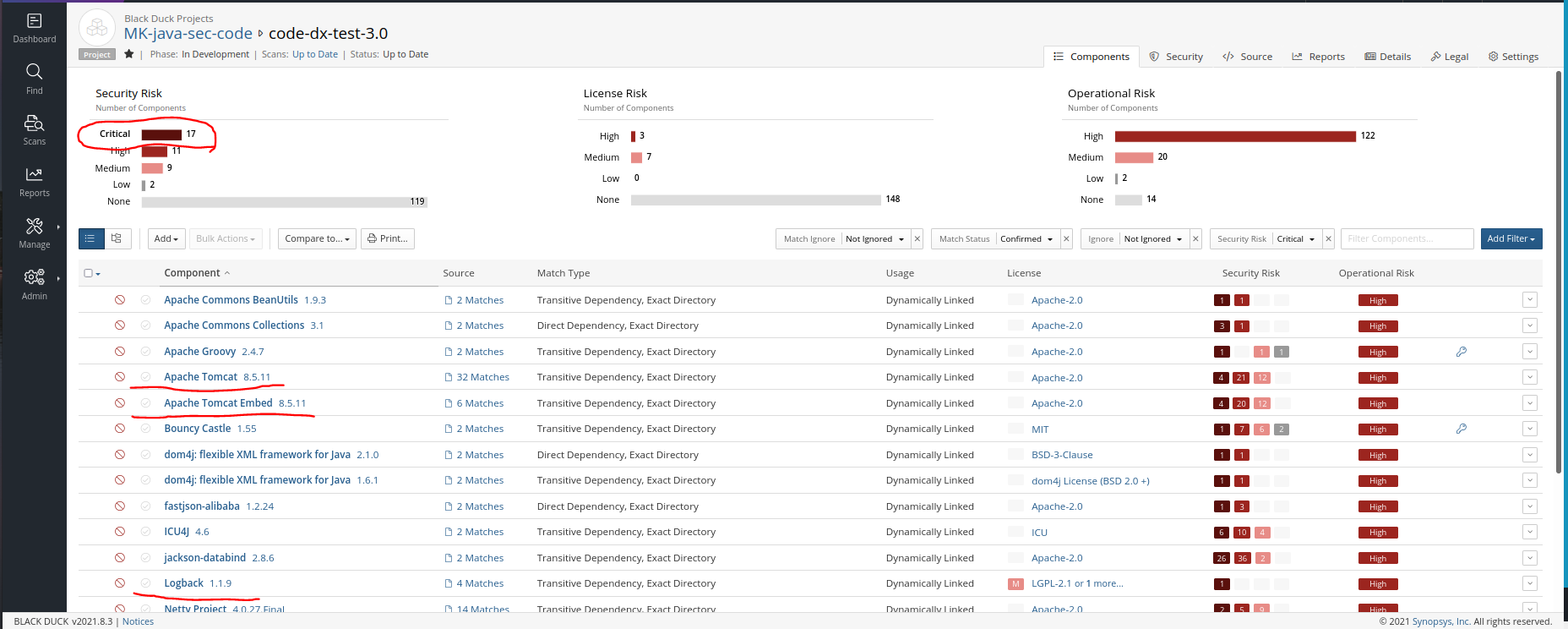Click the High operational risk bar

pos(1235,136)
